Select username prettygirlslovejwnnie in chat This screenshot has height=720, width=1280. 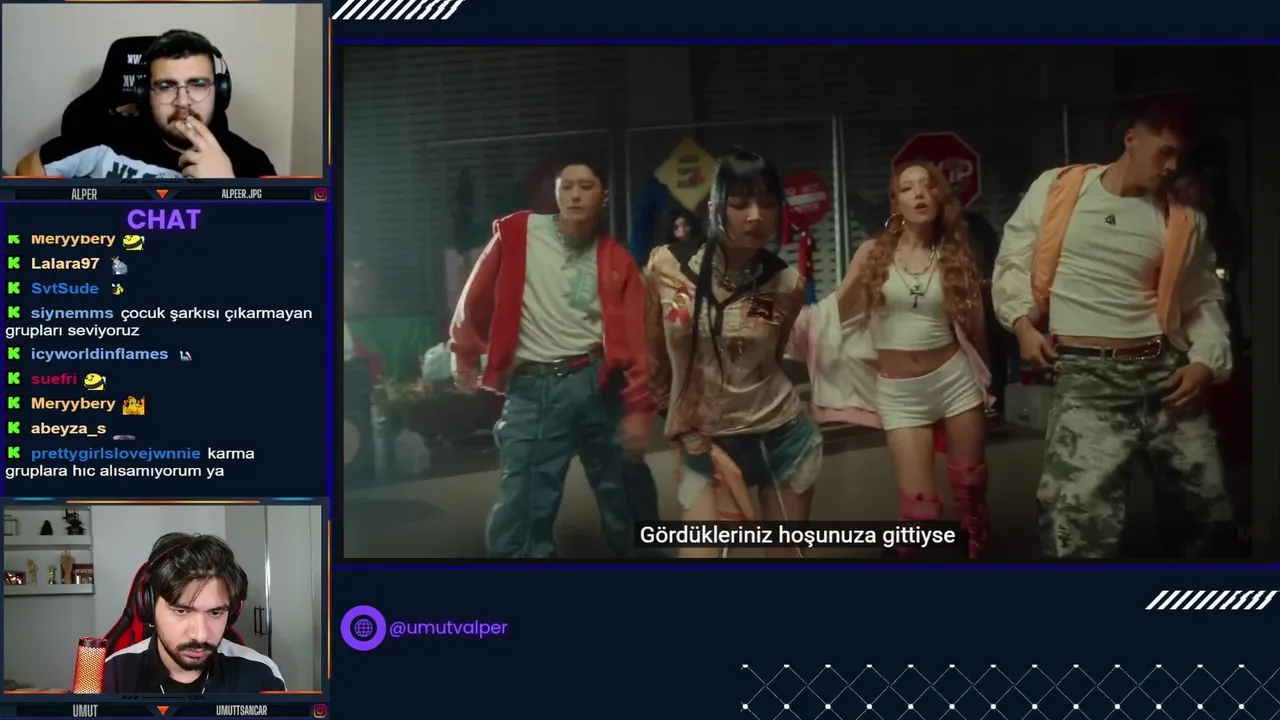116,453
